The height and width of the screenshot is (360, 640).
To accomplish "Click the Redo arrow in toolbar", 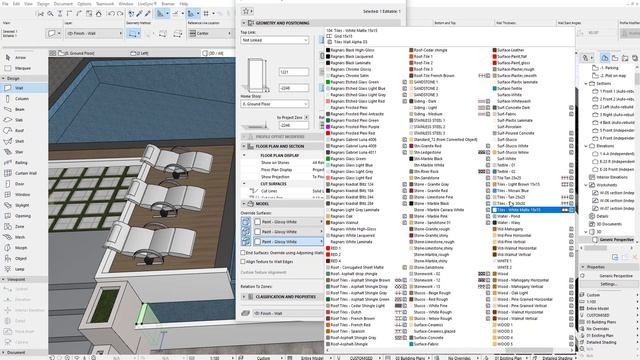I will click(120, 13).
